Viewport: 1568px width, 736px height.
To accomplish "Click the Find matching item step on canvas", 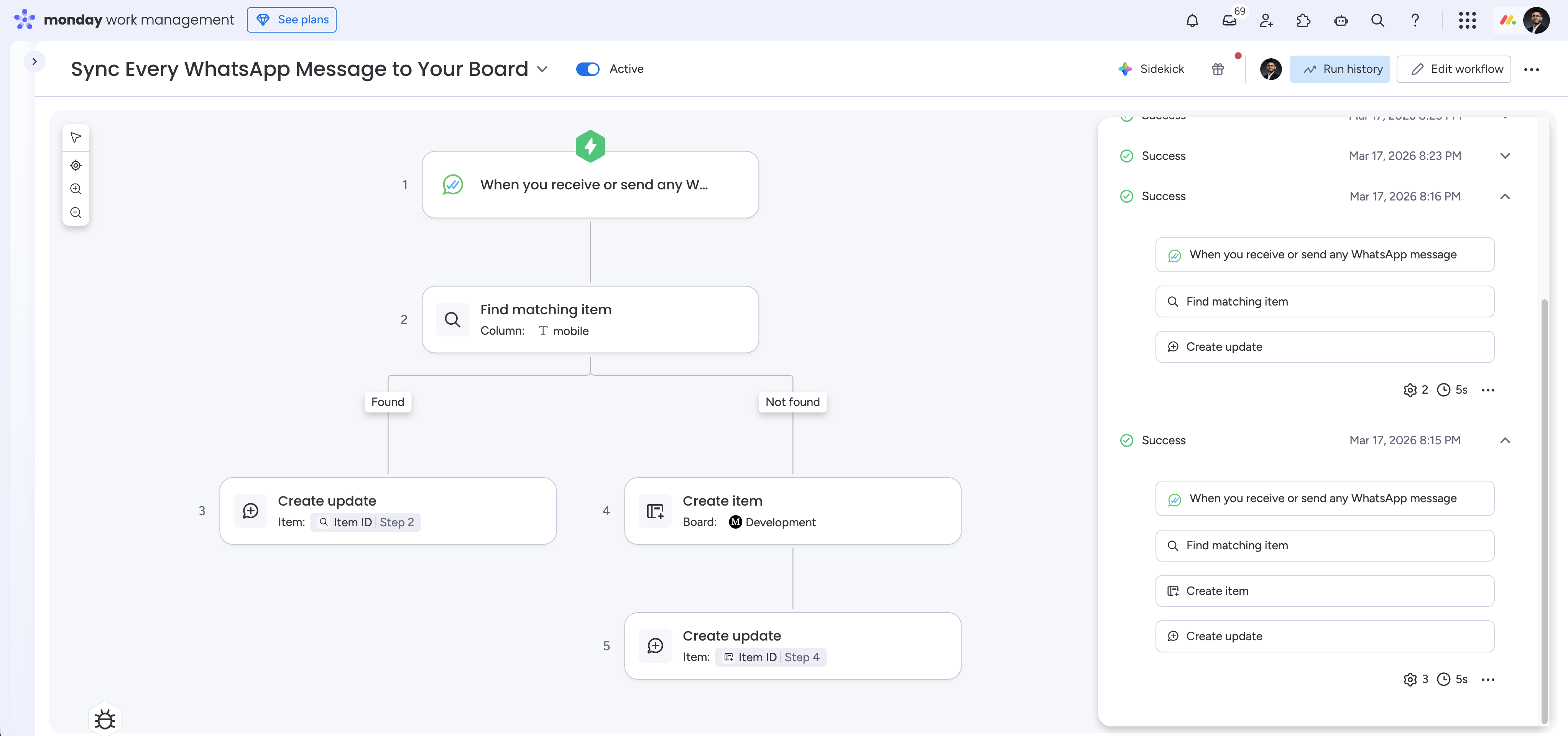I will 590,319.
